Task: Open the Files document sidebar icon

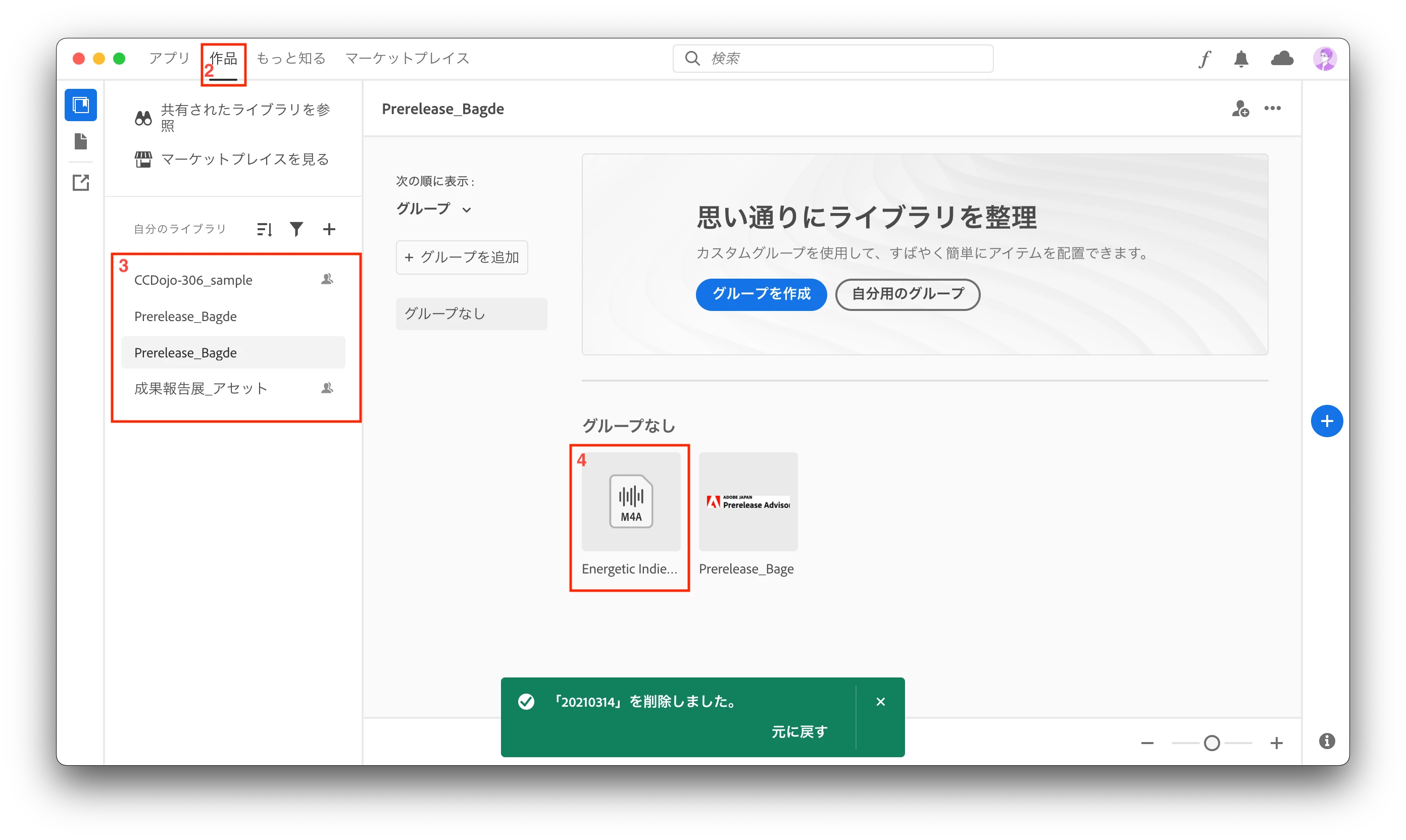Action: pyautogui.click(x=80, y=141)
